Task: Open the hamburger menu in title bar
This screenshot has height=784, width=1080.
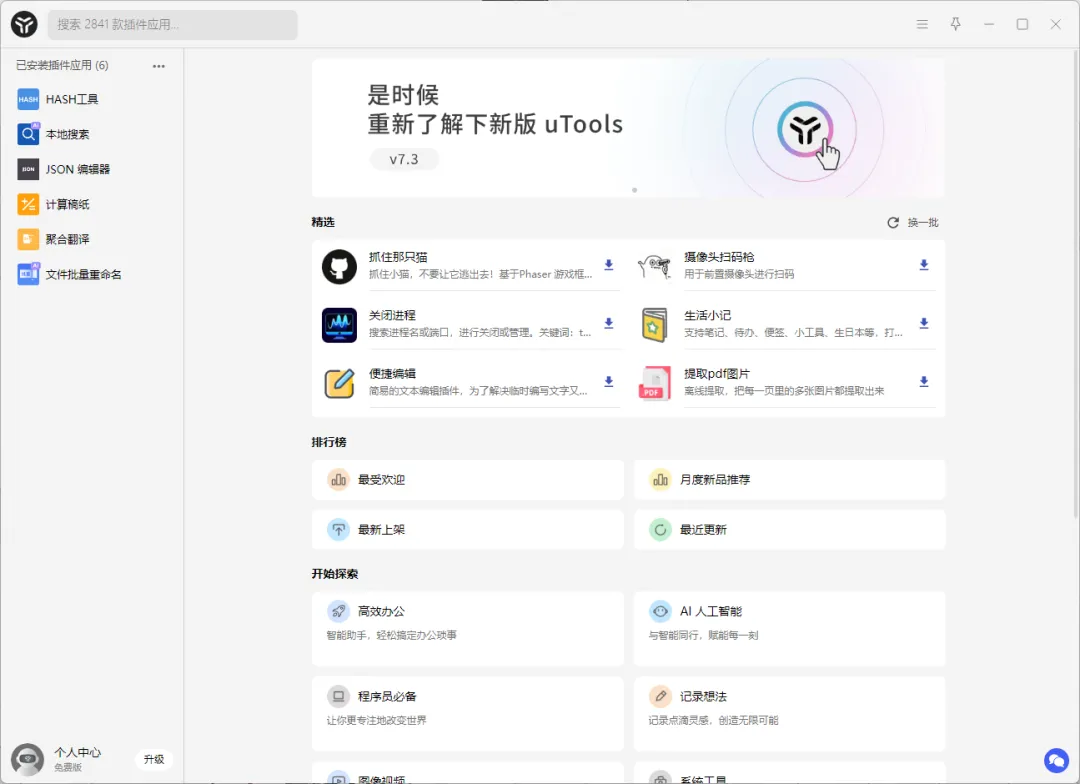Action: click(922, 24)
